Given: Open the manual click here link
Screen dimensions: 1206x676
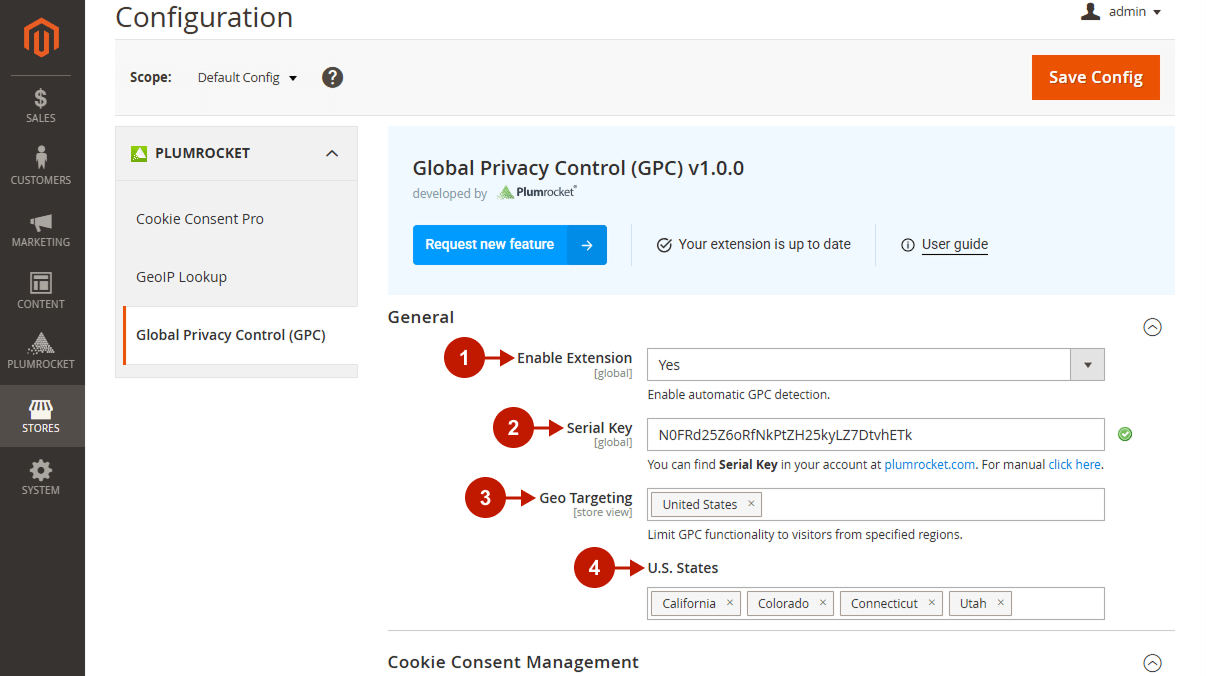Looking at the screenshot, I should (x=1074, y=464).
